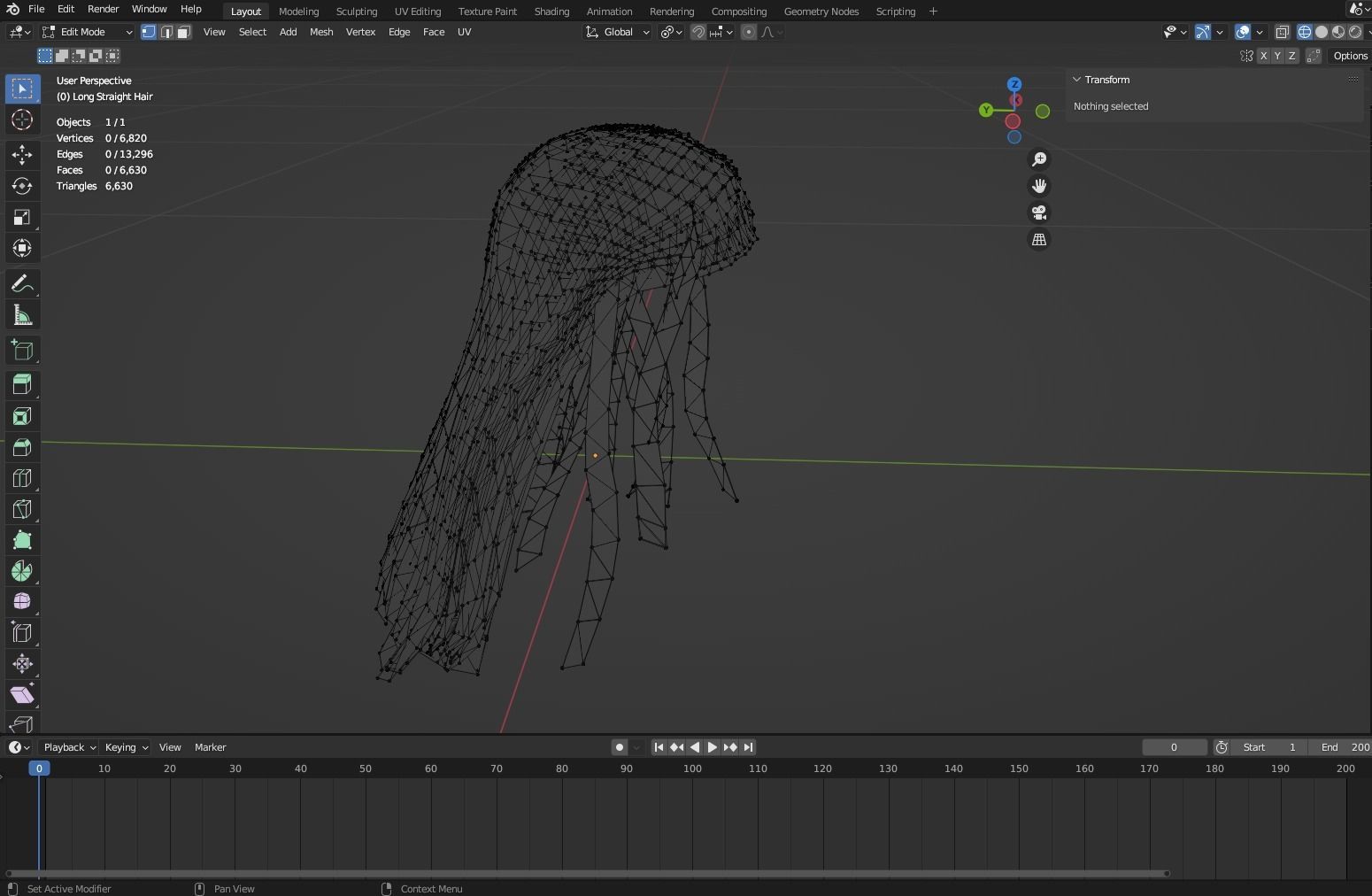Select the Measure tool

click(x=21, y=314)
